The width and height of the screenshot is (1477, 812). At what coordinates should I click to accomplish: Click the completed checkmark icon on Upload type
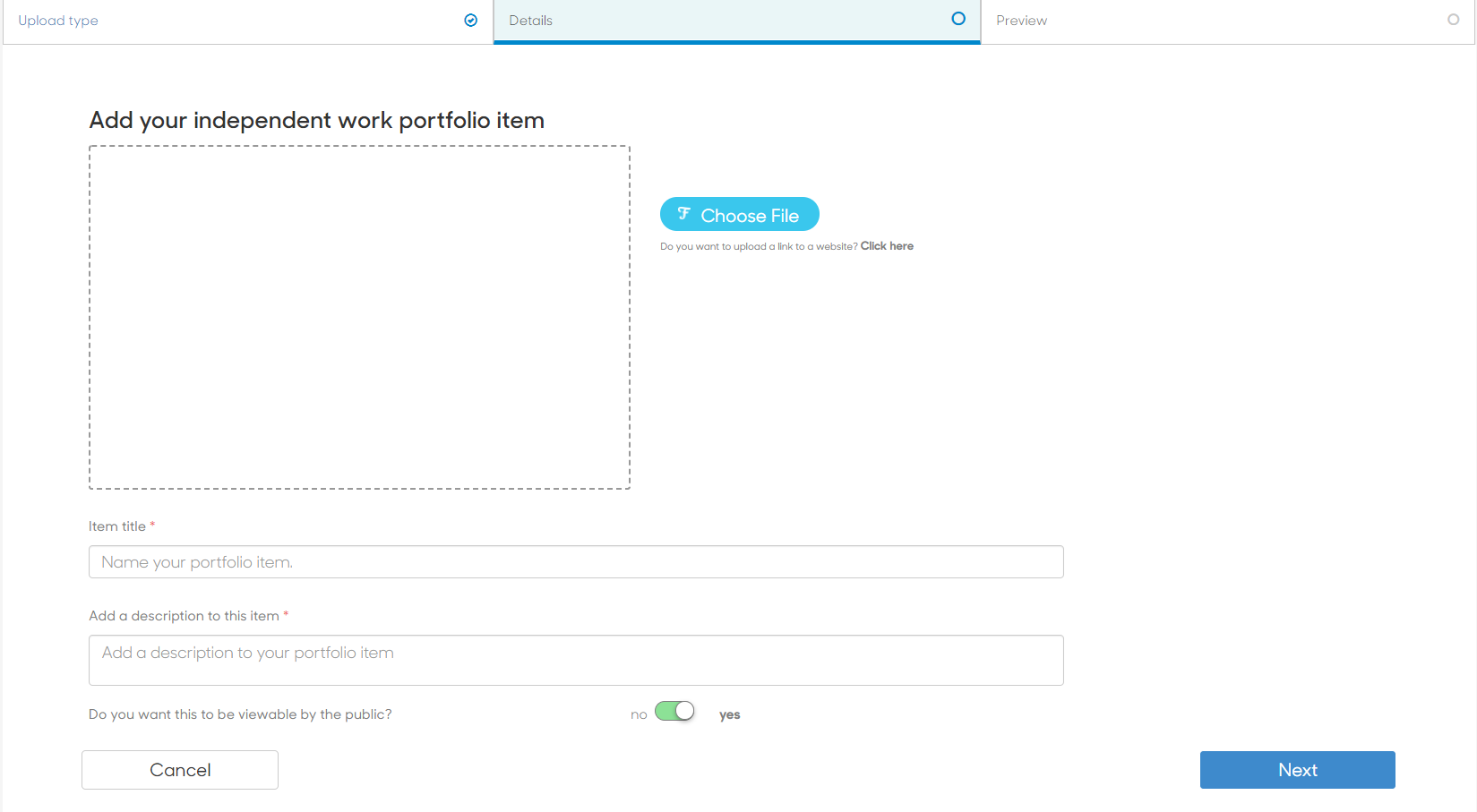tap(471, 21)
